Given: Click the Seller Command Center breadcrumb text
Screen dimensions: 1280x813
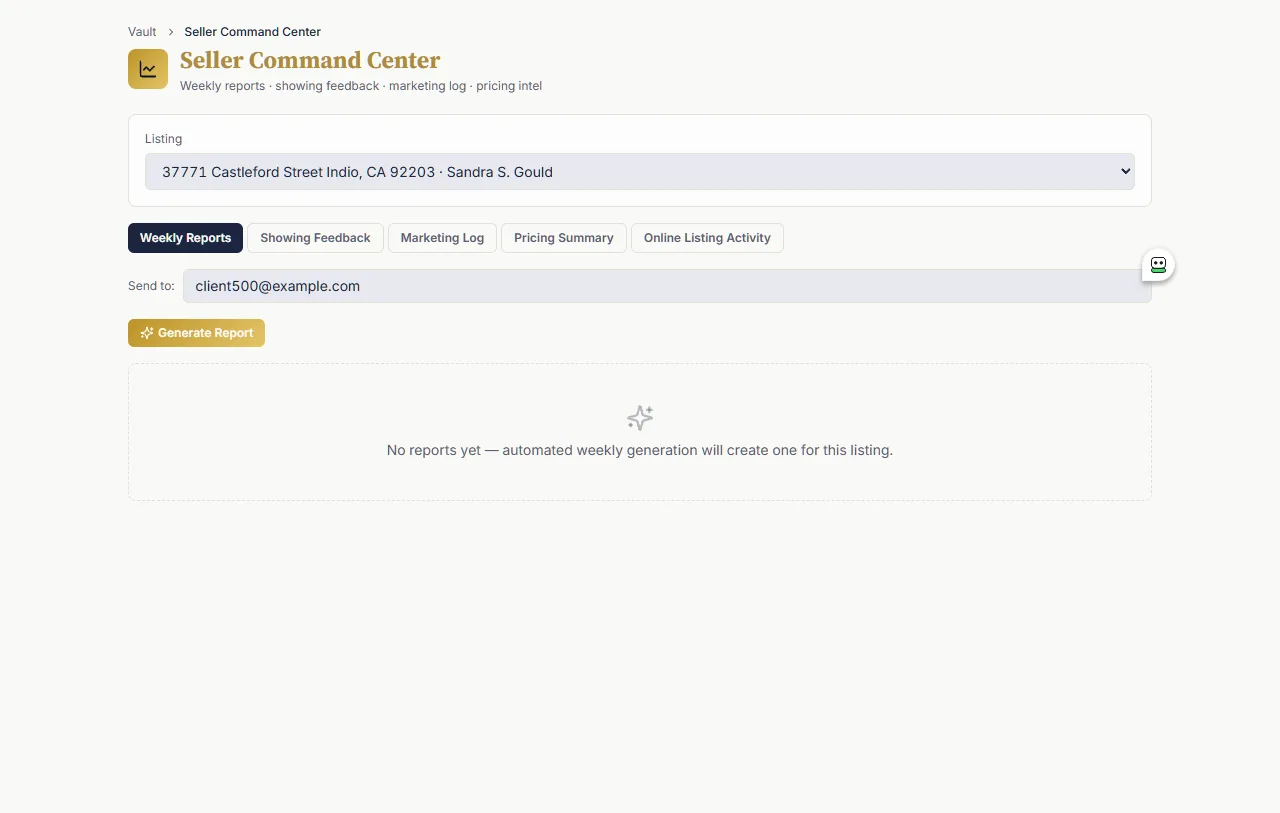Looking at the screenshot, I should 252,32.
